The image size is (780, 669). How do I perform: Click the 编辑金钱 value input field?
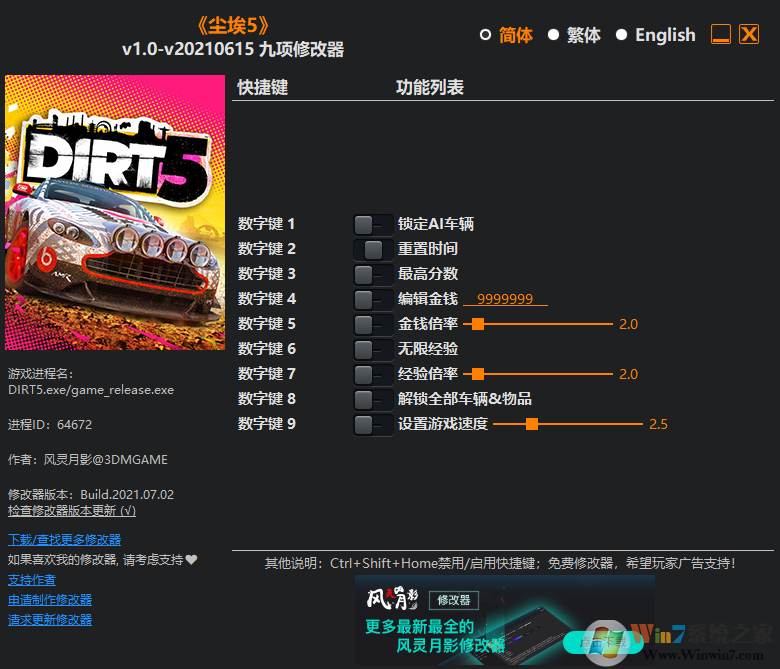[x=505, y=299]
